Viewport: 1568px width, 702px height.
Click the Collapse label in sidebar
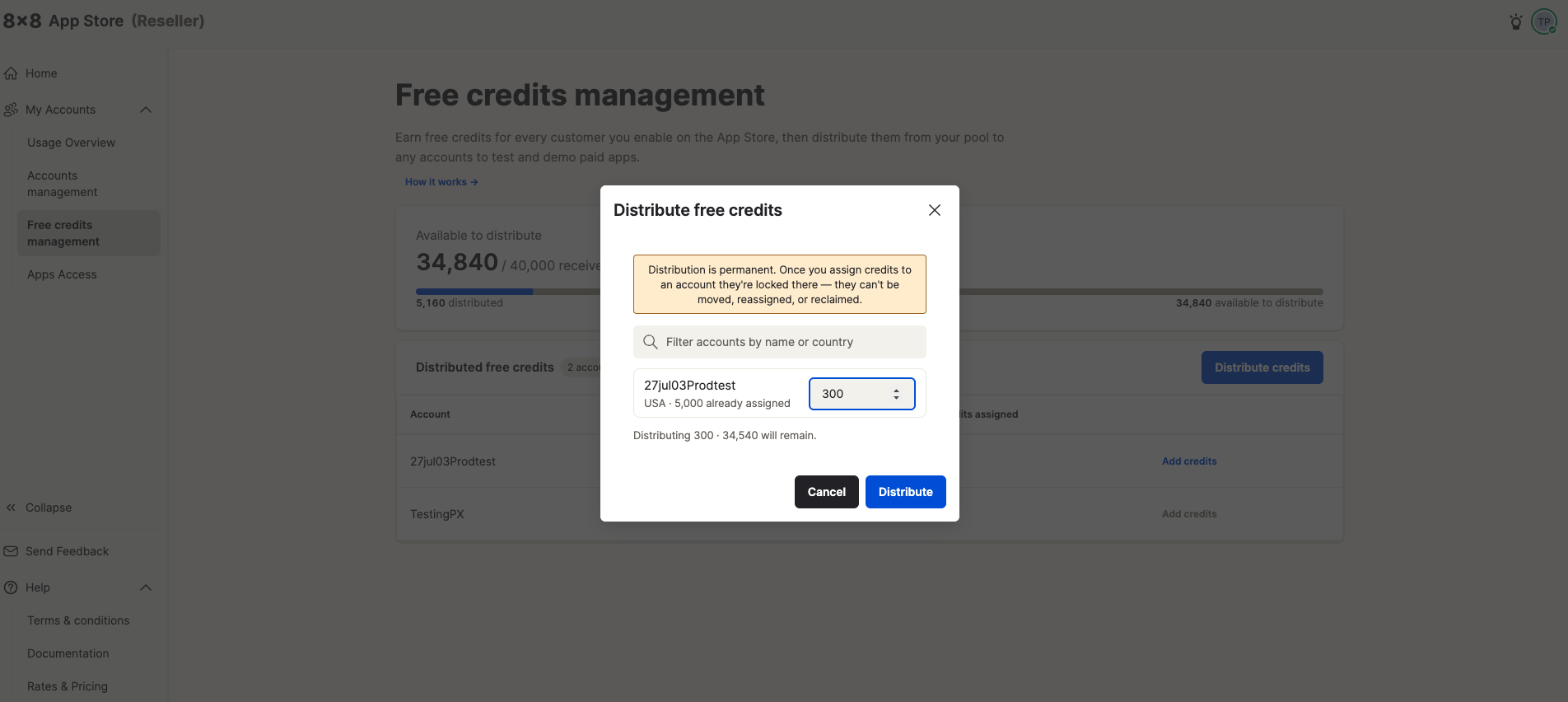pos(49,508)
